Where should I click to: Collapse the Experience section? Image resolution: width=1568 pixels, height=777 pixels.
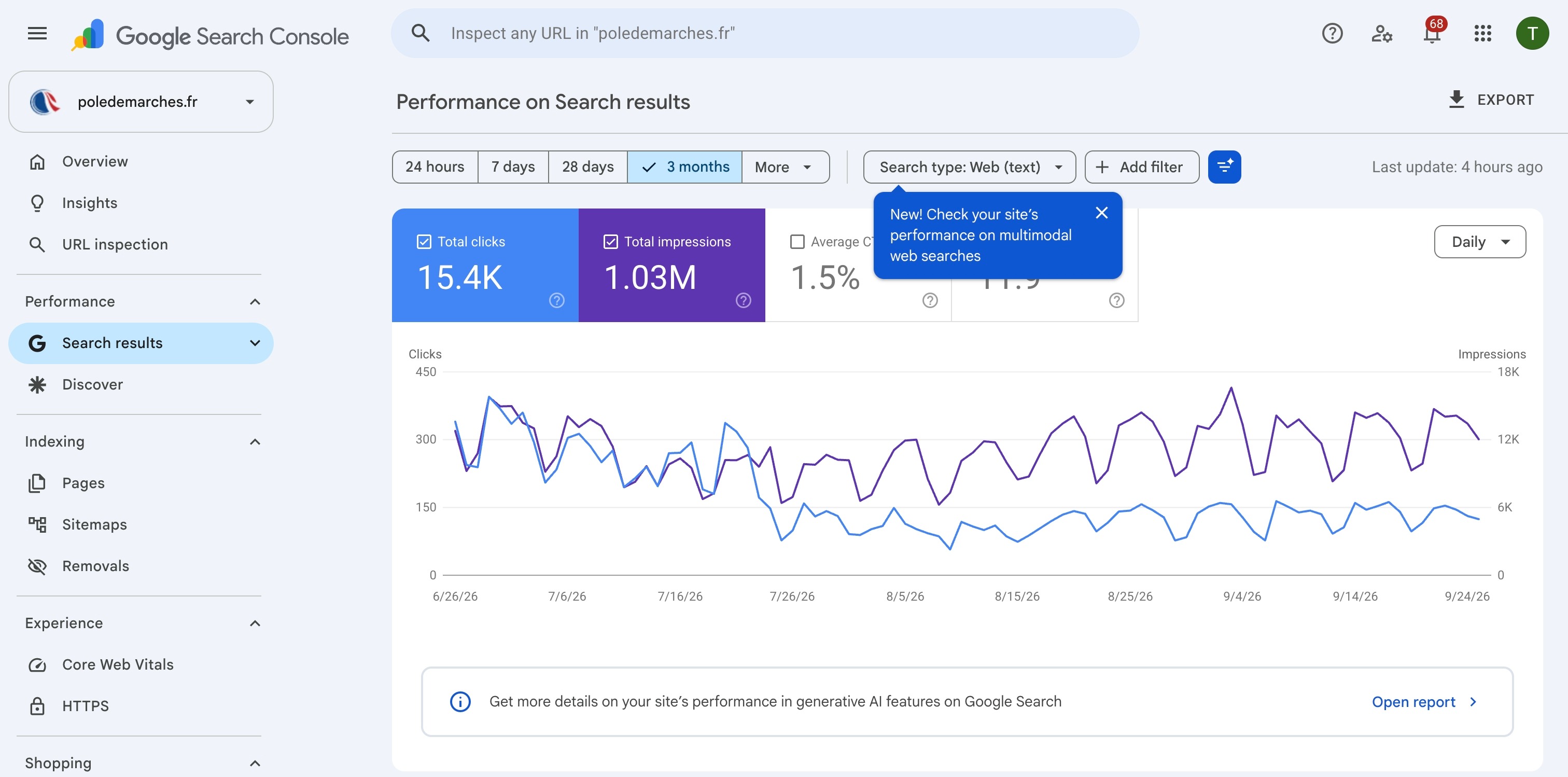click(x=255, y=623)
